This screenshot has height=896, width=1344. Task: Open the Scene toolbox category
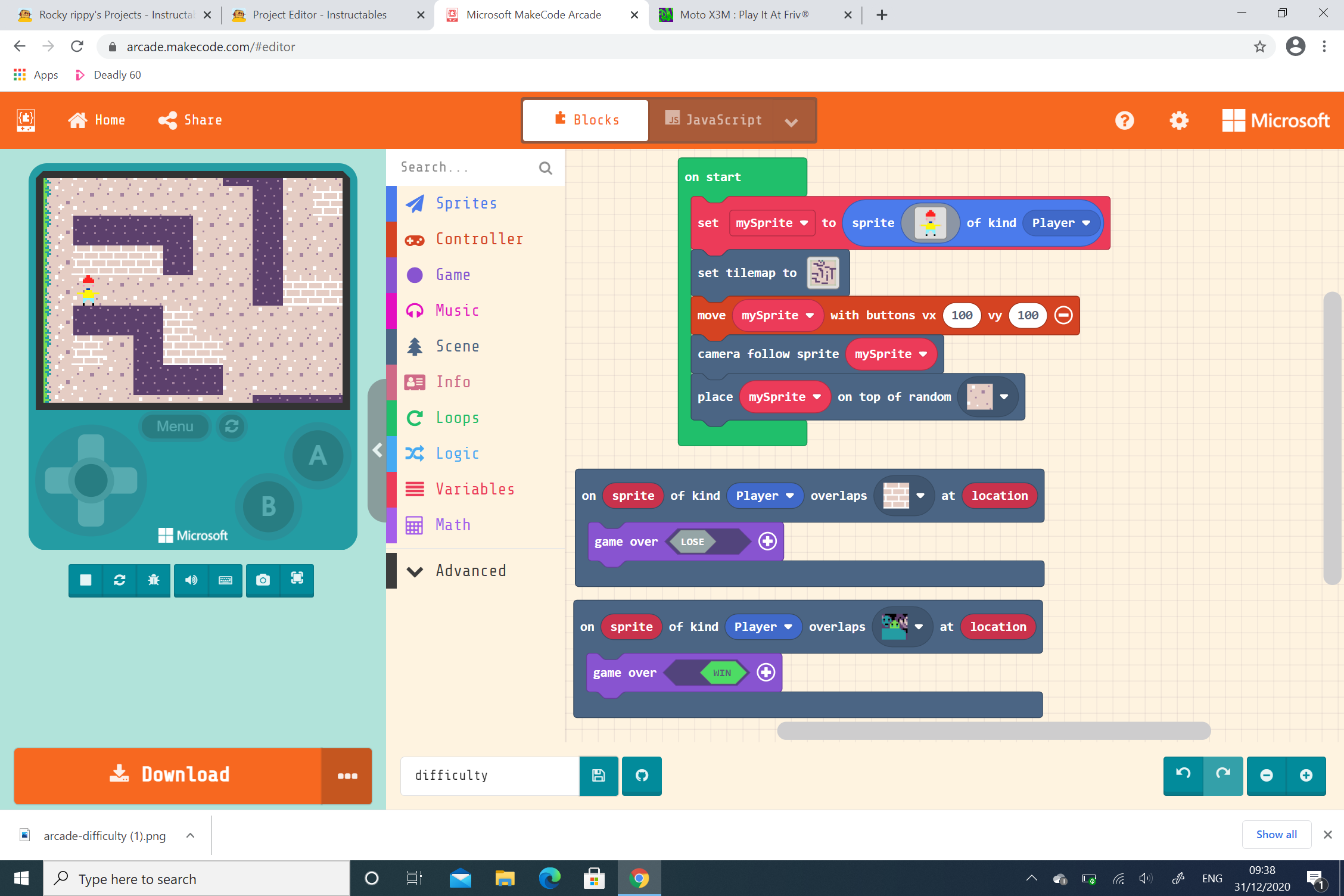pos(458,346)
